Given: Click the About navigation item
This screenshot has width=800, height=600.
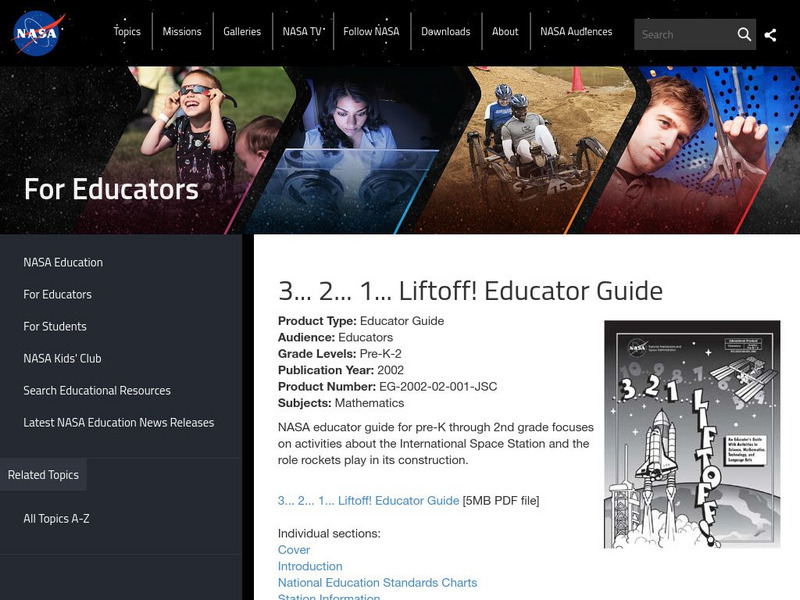Looking at the screenshot, I should click(x=505, y=32).
